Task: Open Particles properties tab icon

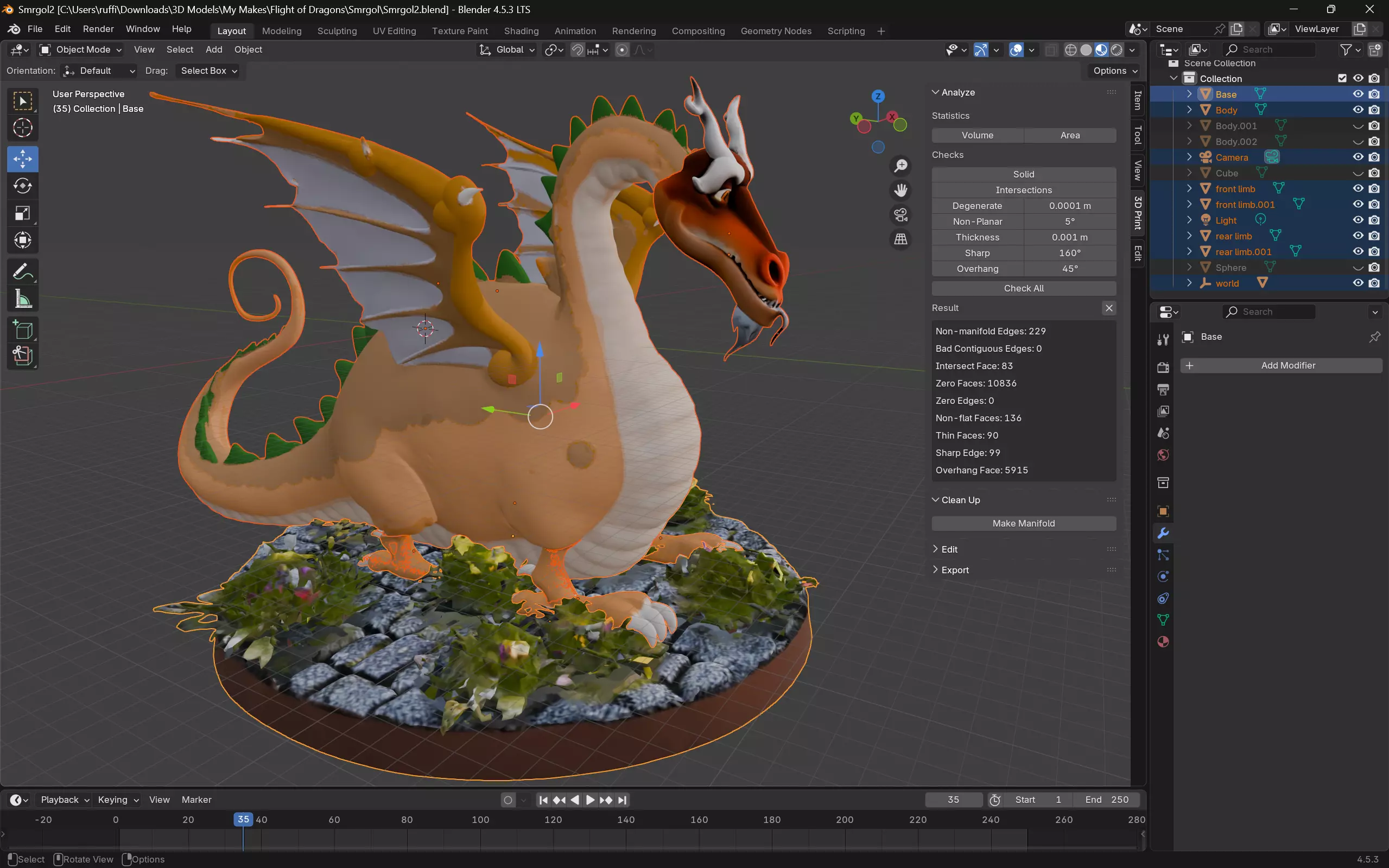Action: point(1163,555)
